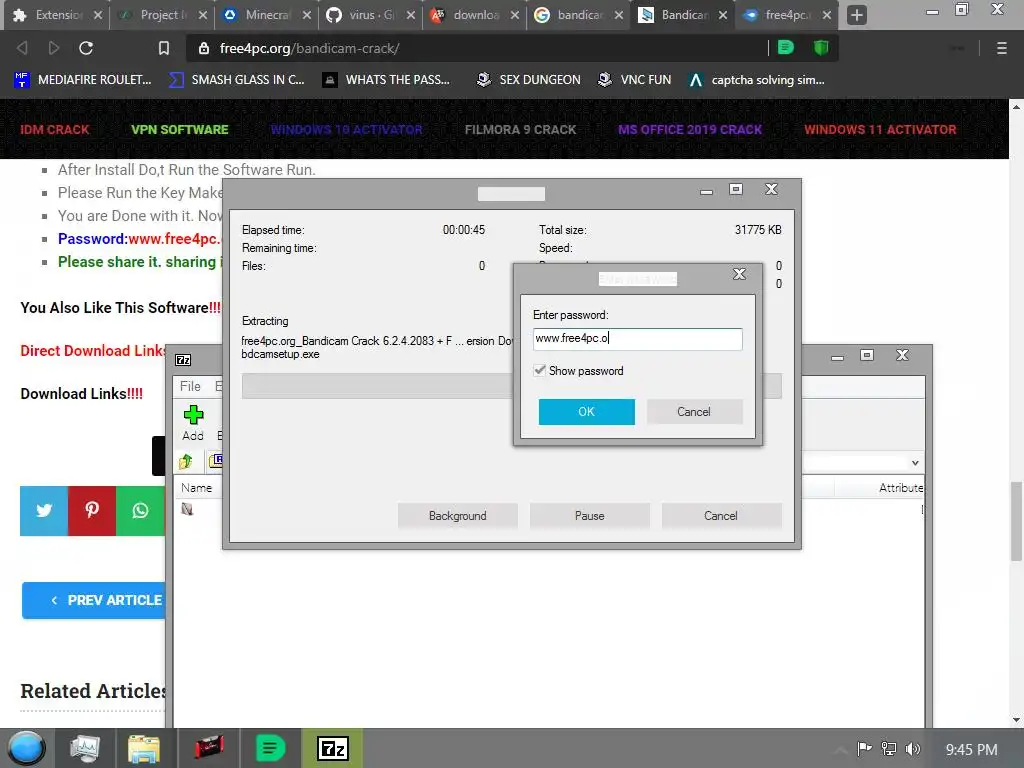Open the red card taskbar app
The width and height of the screenshot is (1024, 768).
click(209, 748)
